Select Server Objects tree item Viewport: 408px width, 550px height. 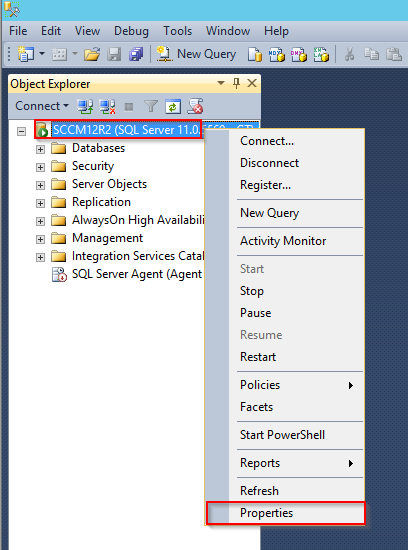click(x=109, y=184)
